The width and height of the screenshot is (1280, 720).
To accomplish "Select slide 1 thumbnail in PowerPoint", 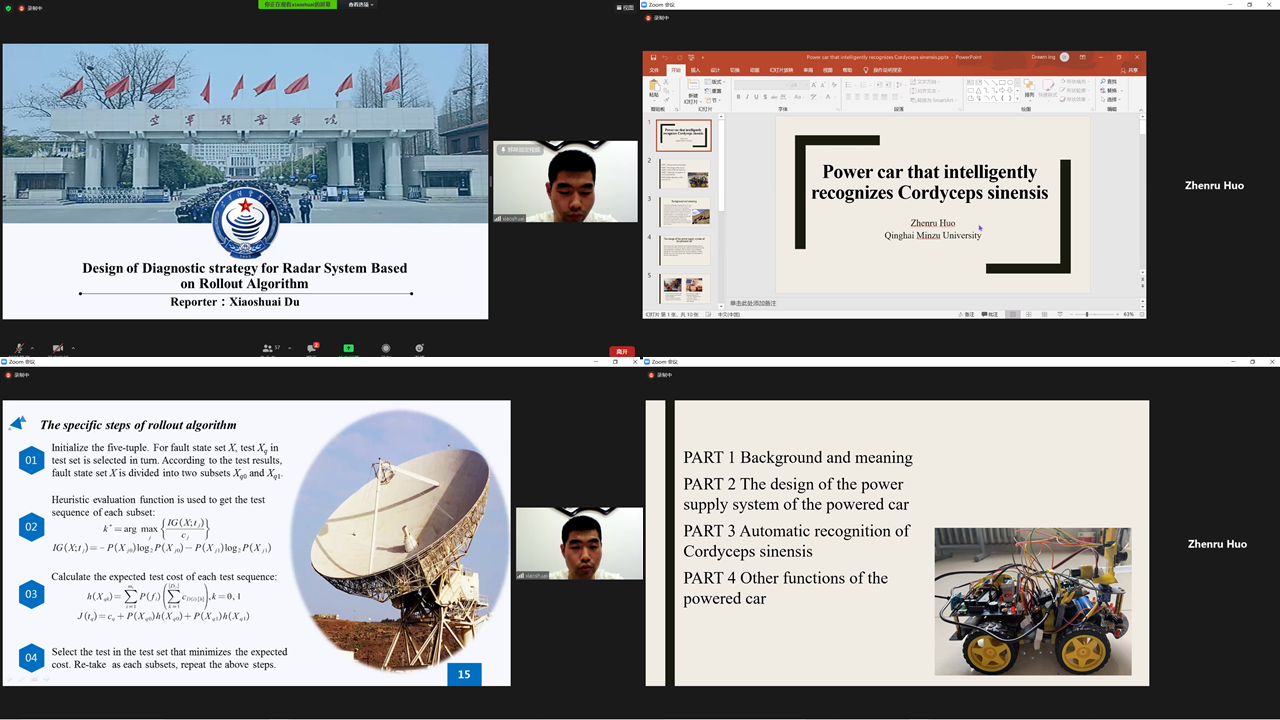I will [684, 136].
